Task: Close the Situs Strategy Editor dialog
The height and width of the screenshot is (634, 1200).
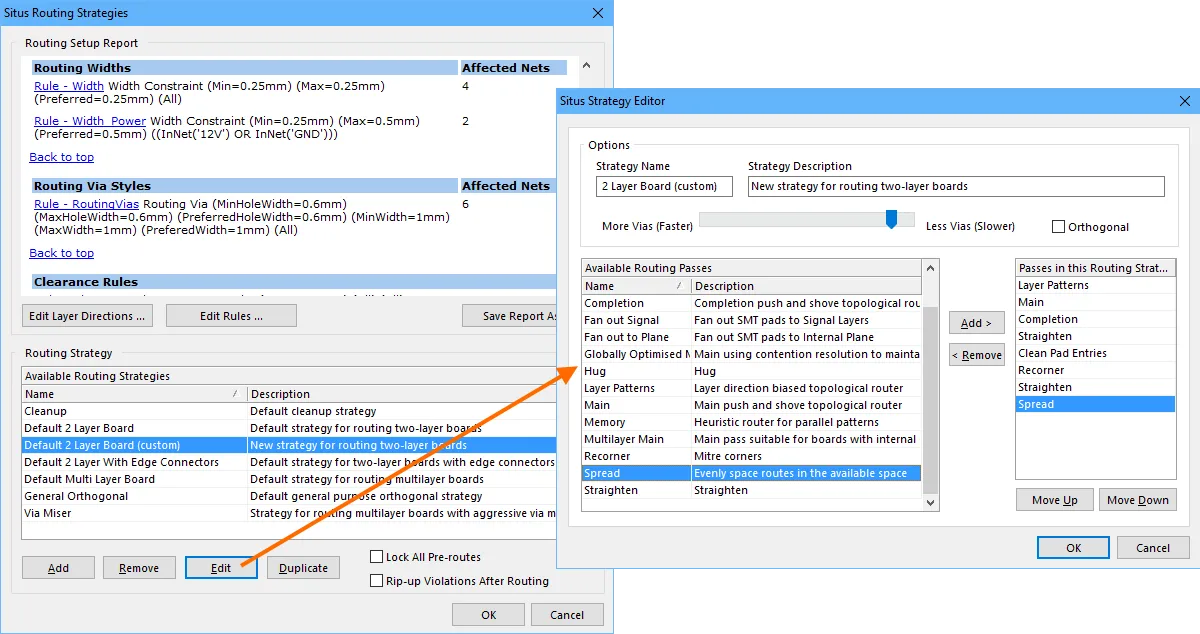Action: coord(1184,101)
